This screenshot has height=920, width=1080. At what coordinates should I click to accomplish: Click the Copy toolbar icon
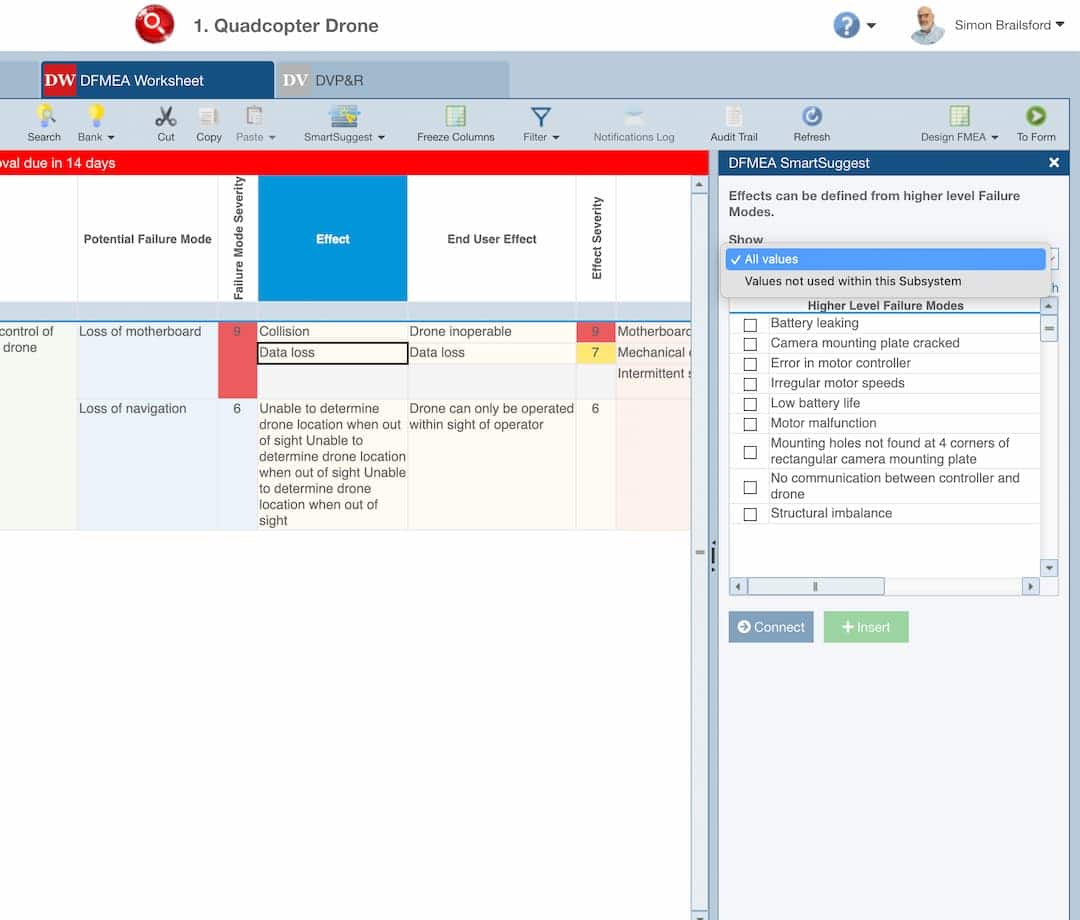(208, 122)
